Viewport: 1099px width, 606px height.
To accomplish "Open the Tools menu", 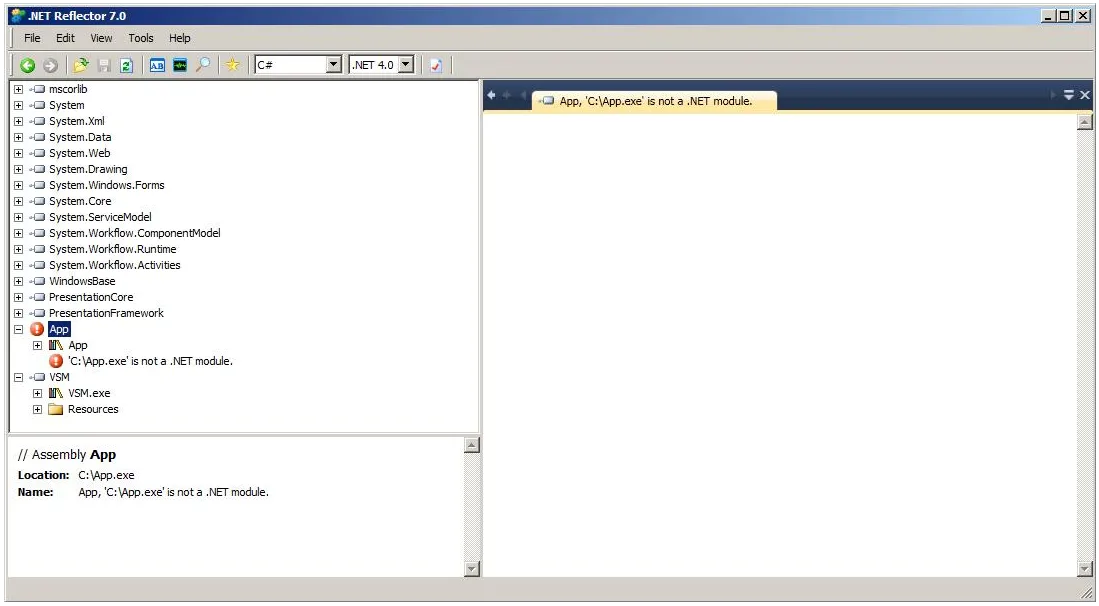I will [141, 38].
